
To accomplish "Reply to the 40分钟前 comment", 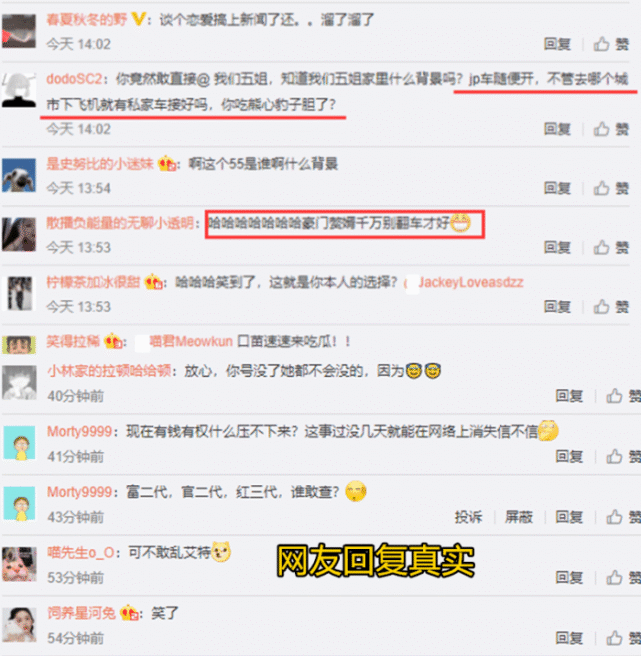I will (569, 396).
